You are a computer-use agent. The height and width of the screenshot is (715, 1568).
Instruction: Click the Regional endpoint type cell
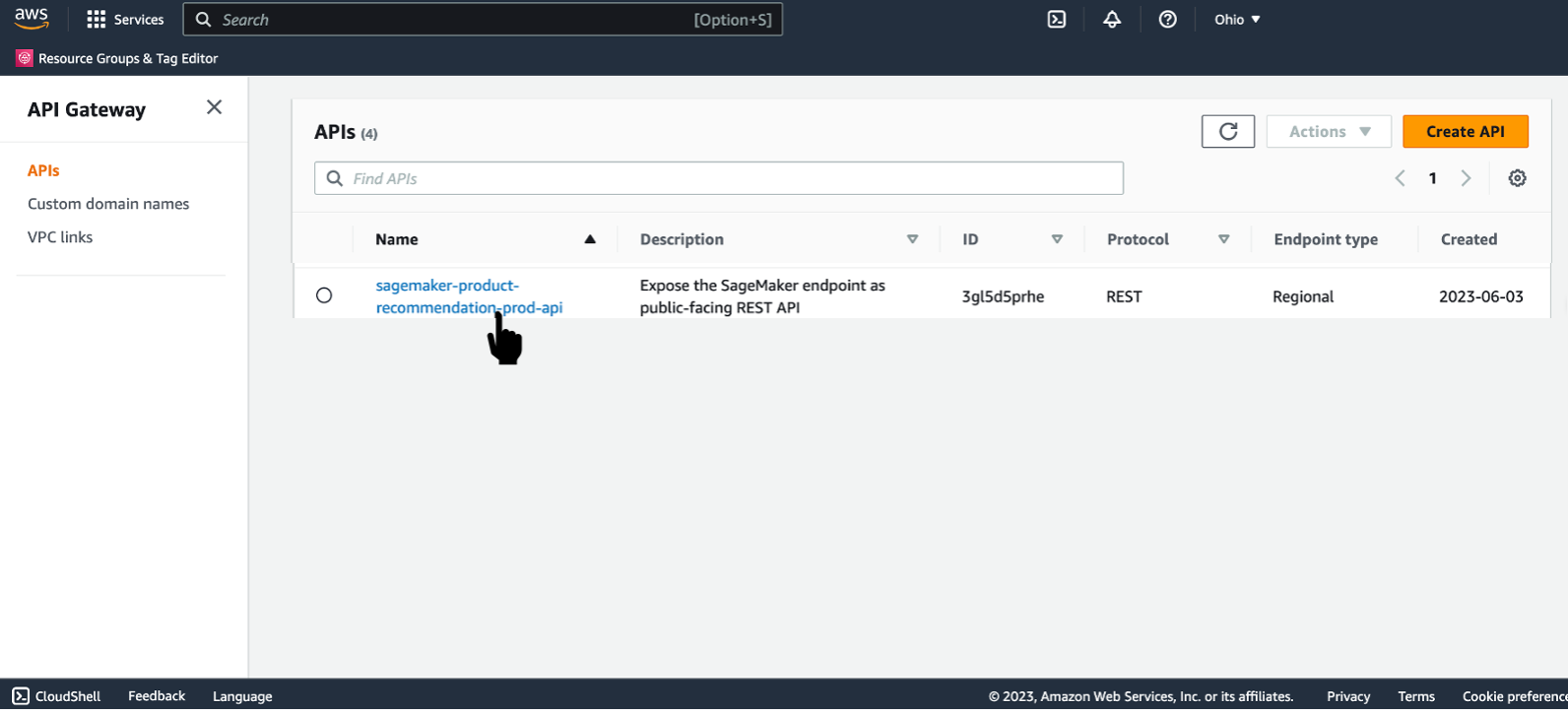1303,296
